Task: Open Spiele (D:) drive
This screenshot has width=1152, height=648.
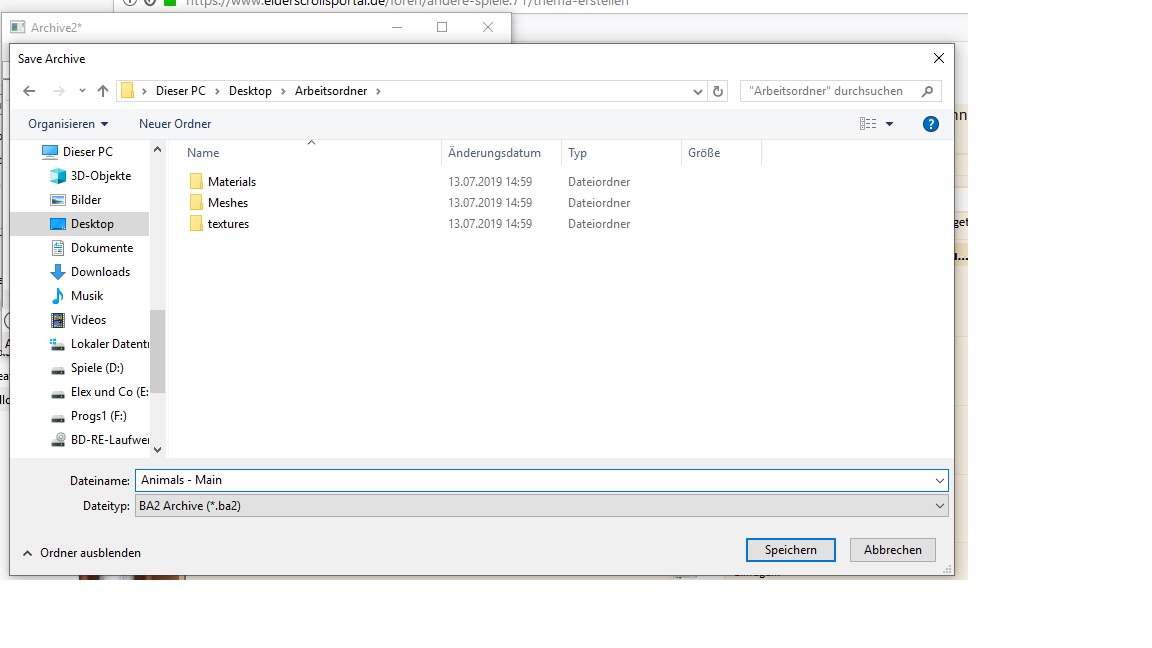Action: tap(97, 368)
